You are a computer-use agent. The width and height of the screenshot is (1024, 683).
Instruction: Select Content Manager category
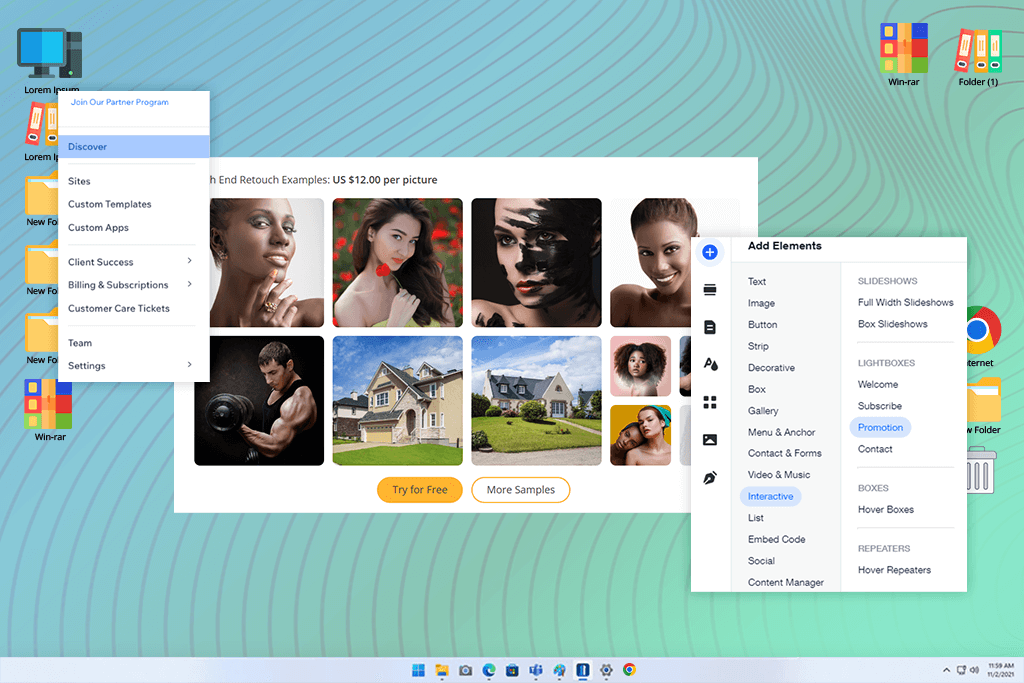point(786,582)
